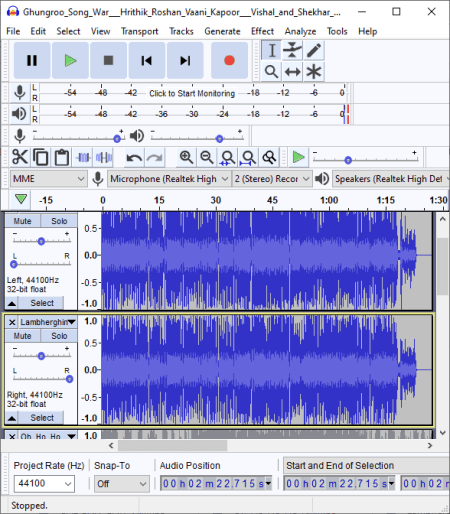Click the timeline green pin triangle
The image size is (450, 514).
[x=21, y=199]
